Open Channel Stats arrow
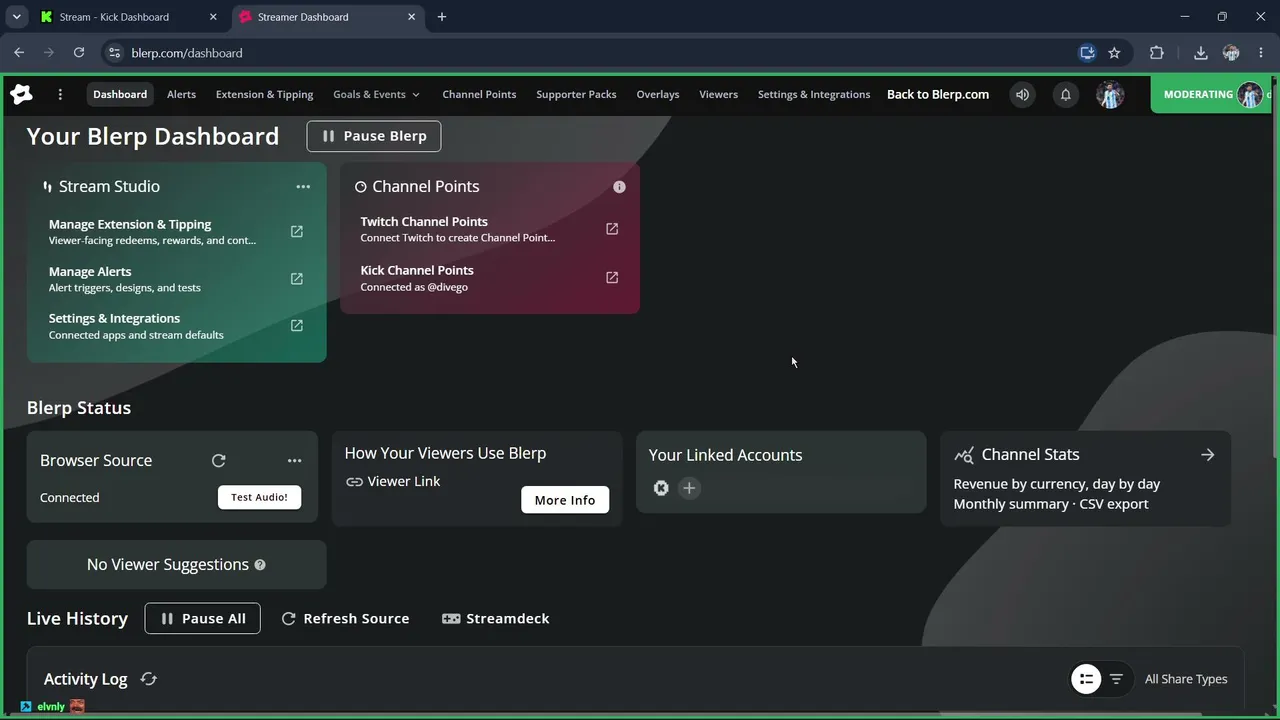The height and width of the screenshot is (720, 1280). pos(1208,455)
